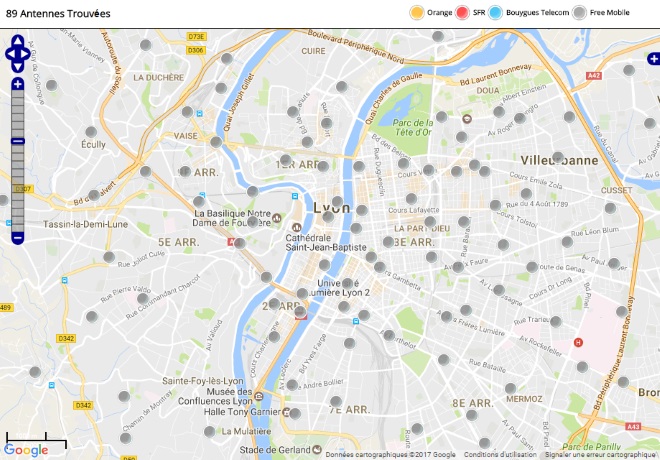Pan the map right with the arrow
Screen dimensions: 660x460
[25, 54]
